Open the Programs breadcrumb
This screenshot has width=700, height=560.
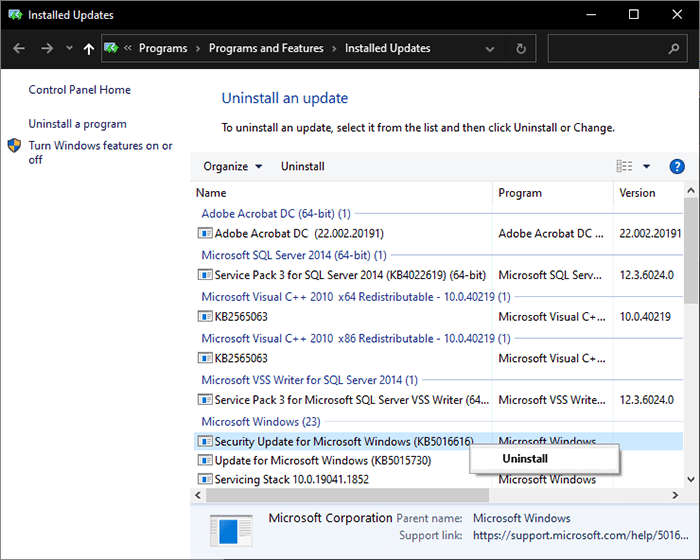[x=163, y=48]
